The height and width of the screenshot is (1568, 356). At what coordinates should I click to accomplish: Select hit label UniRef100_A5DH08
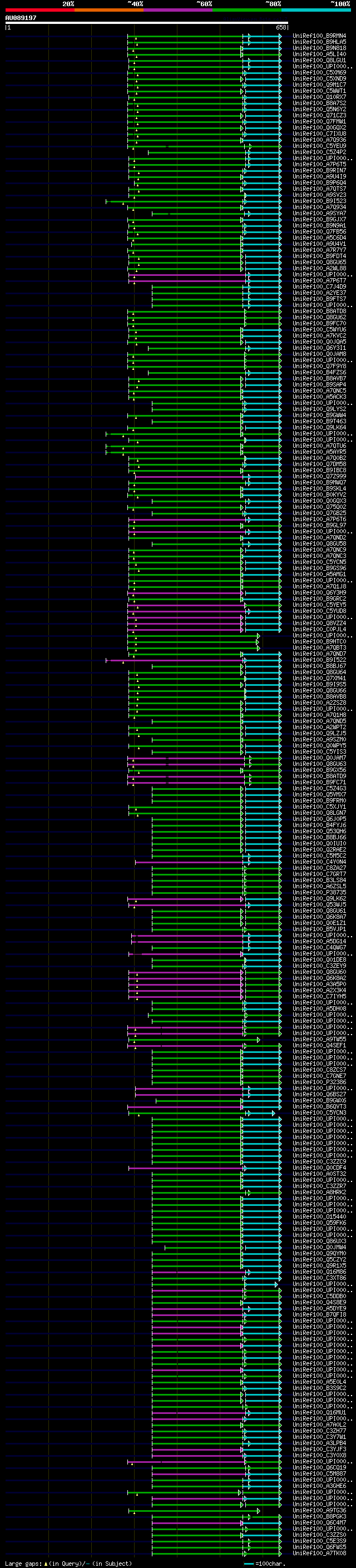(319, 1008)
